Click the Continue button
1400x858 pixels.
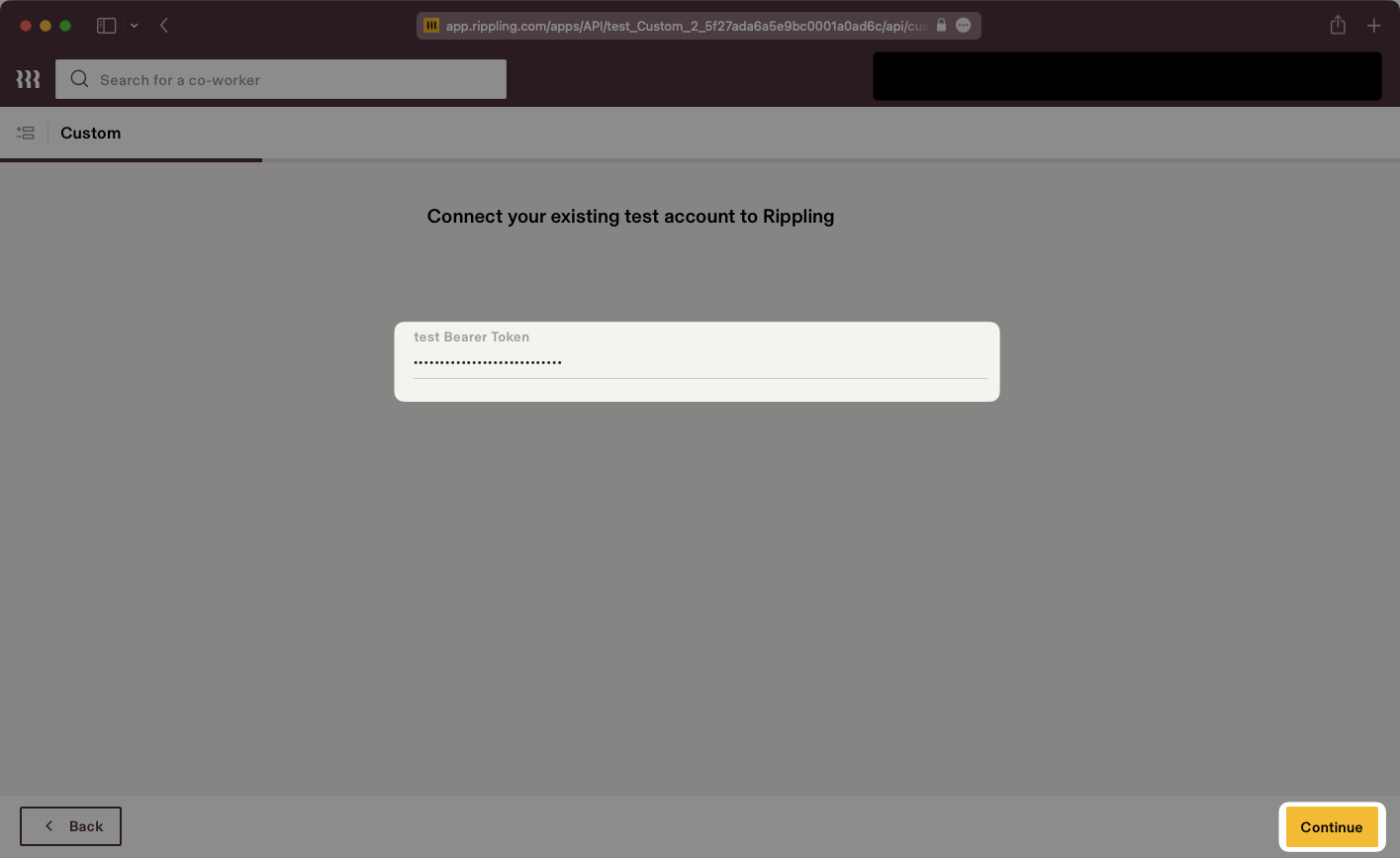click(1331, 826)
